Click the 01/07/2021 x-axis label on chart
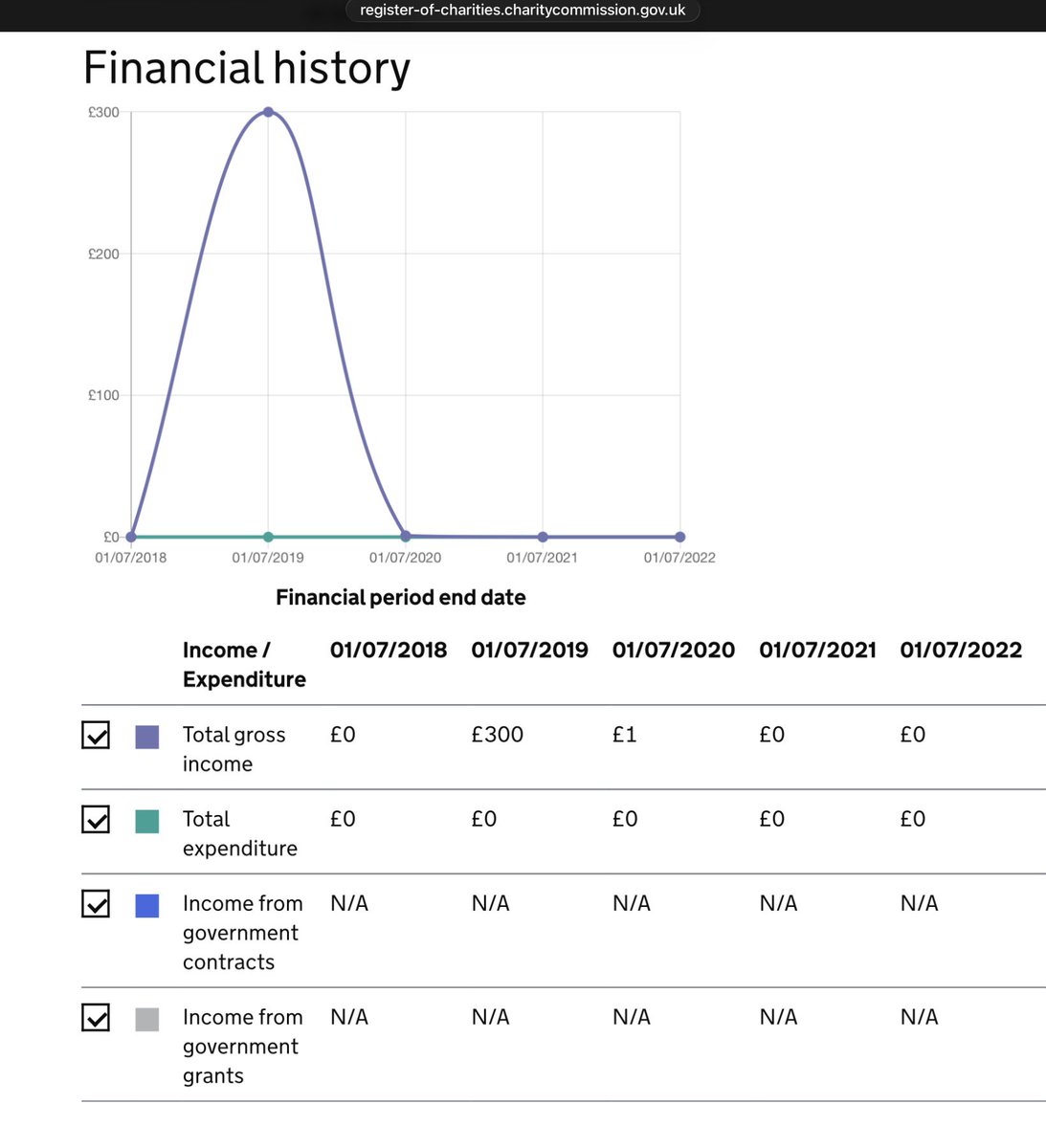 pos(543,558)
